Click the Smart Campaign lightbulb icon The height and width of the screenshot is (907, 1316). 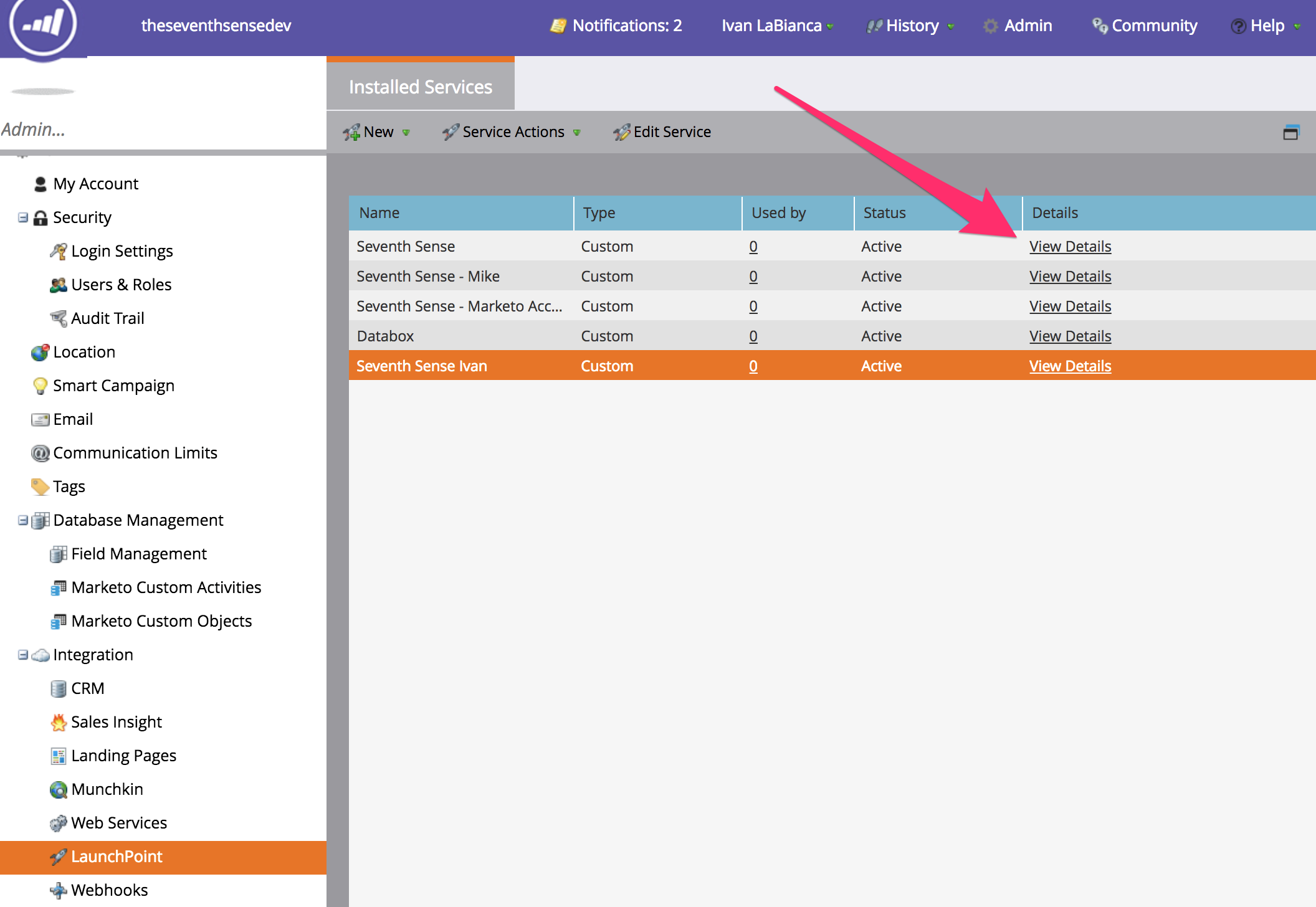(40, 386)
